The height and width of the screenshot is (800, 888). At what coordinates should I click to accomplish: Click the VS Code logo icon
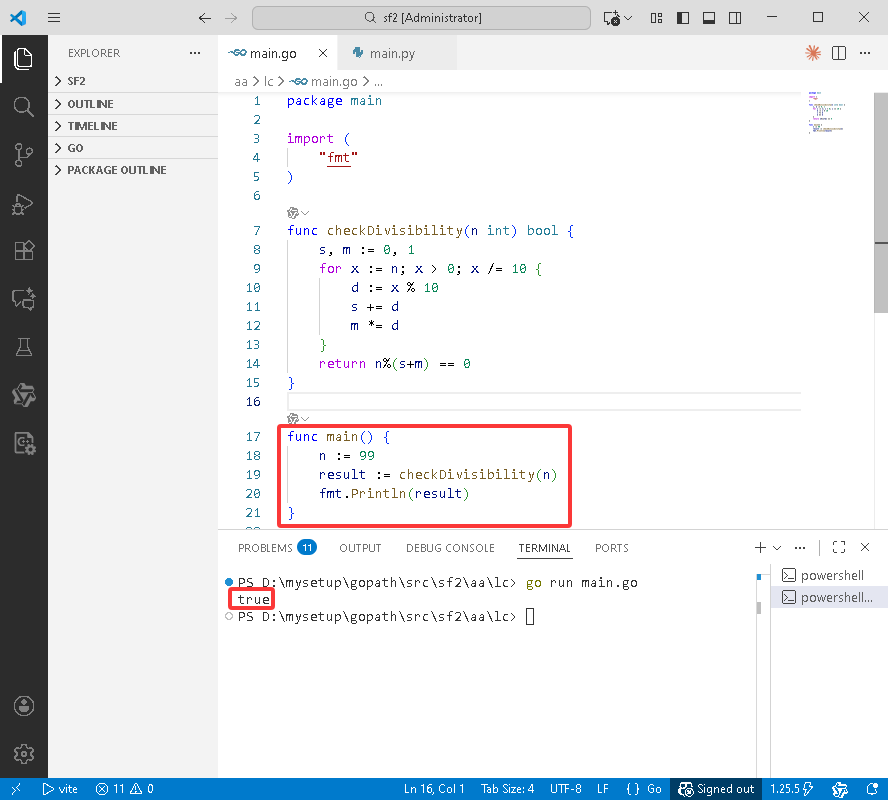(18, 18)
